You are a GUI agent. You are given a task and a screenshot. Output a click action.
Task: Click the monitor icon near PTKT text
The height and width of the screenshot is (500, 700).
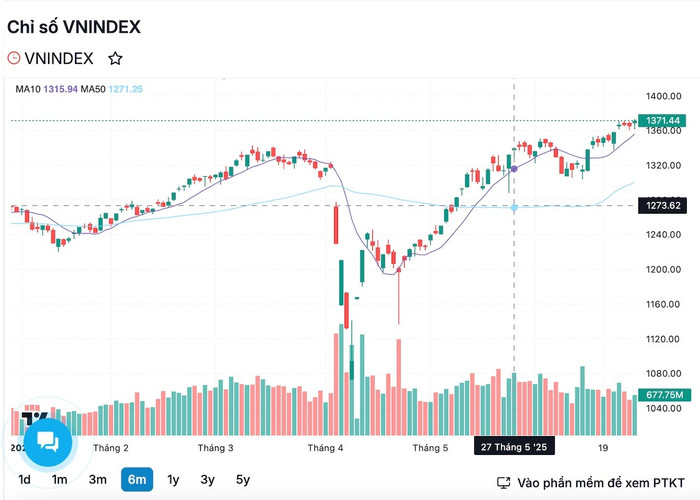tap(504, 483)
